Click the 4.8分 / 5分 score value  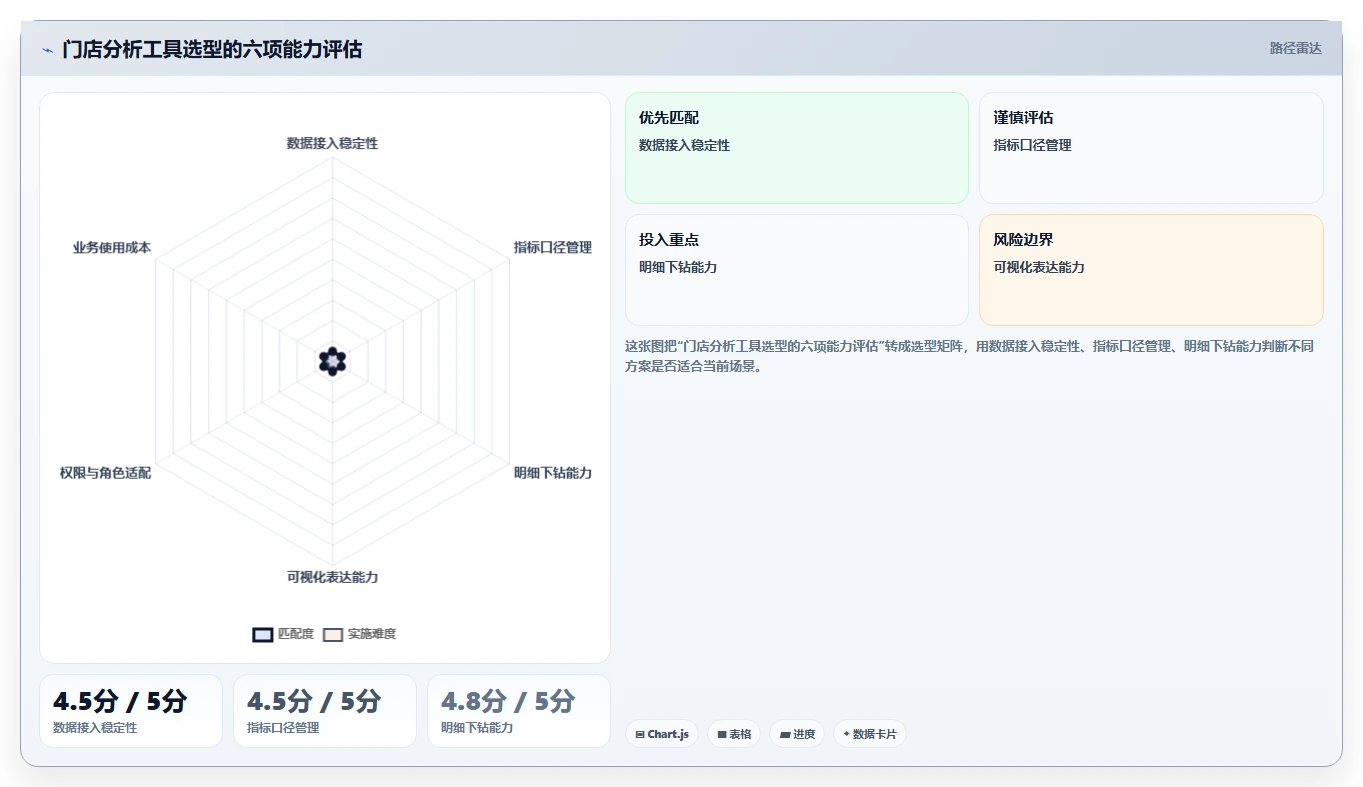click(x=508, y=701)
